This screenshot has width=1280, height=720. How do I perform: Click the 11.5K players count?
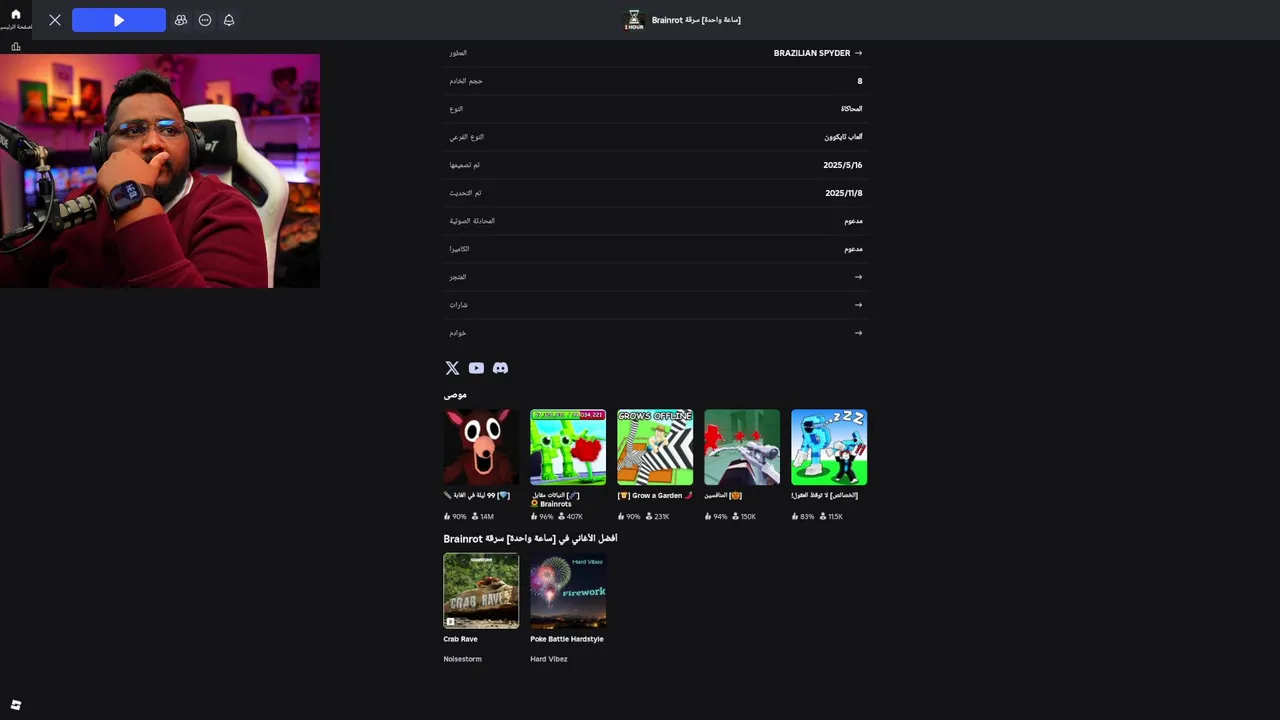tap(835, 517)
